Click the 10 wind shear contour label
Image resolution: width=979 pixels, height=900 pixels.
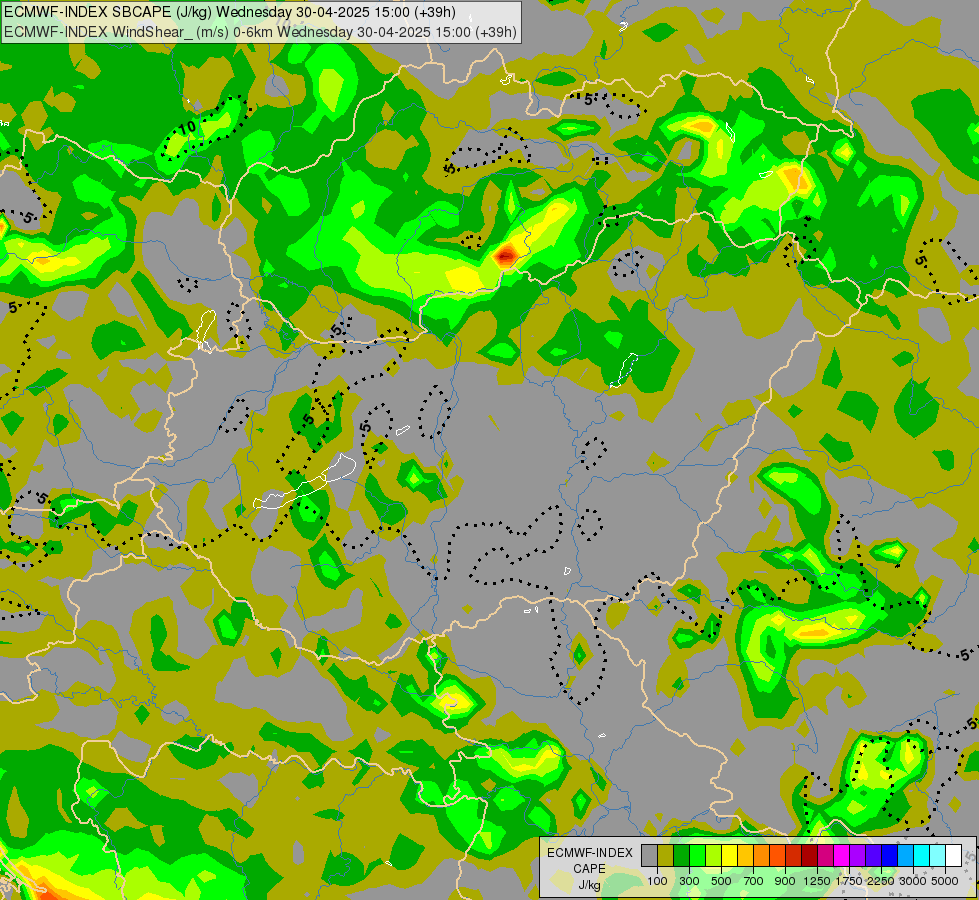point(187,128)
